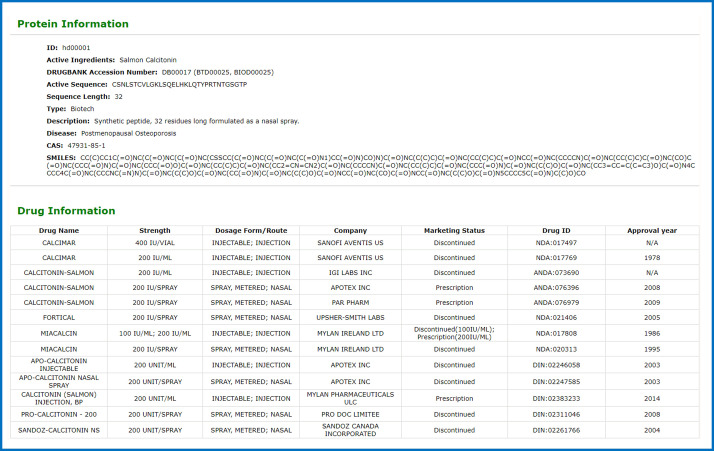714x451 pixels.
Task: Open drug ID DIN:02246058
Action: click(555, 364)
